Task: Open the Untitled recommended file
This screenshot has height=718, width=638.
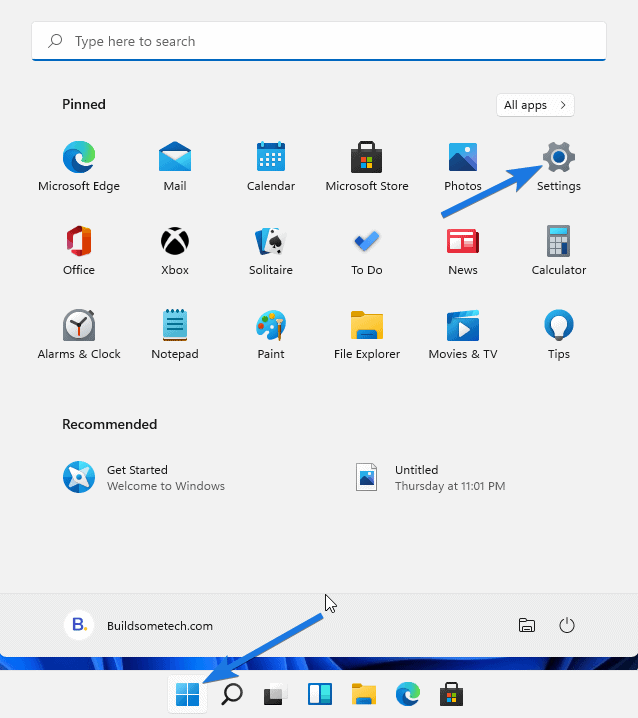Action: coord(430,477)
